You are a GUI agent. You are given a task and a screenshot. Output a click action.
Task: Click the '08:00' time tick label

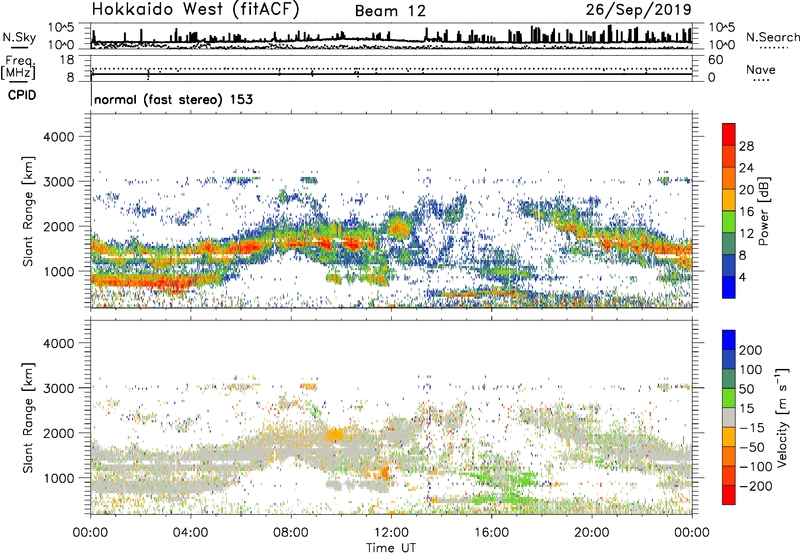point(291,533)
